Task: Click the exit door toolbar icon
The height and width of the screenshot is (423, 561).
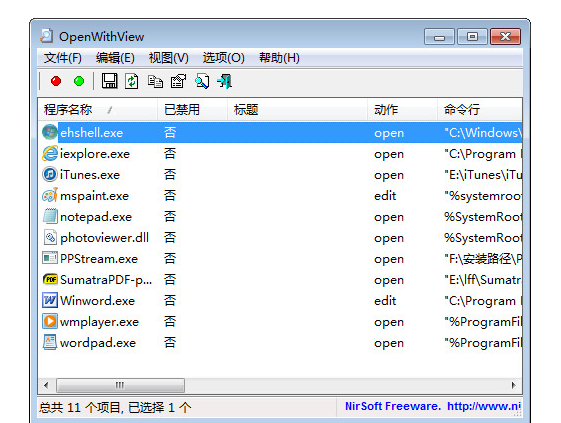Action: tap(224, 81)
